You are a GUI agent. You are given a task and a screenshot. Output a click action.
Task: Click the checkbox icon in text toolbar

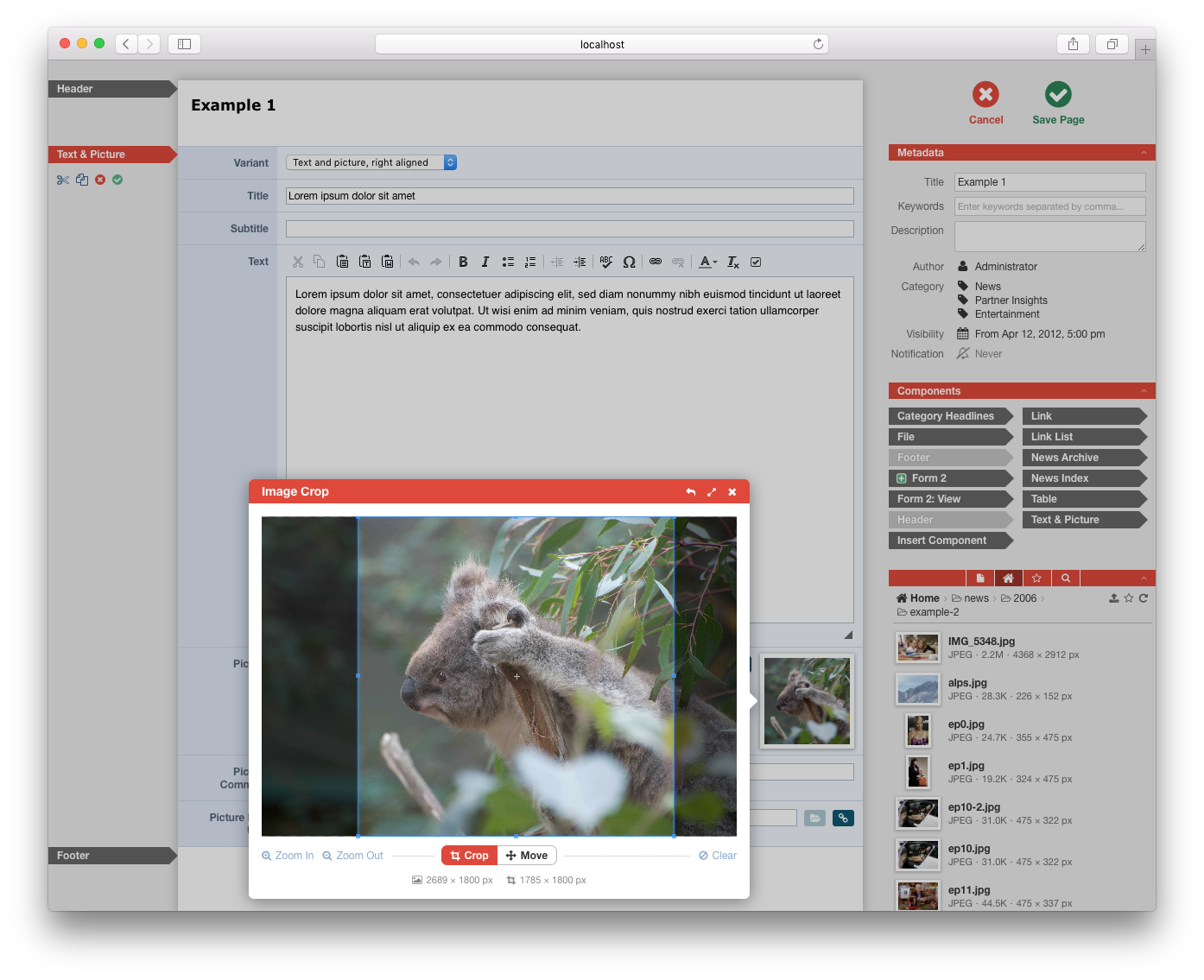click(756, 262)
